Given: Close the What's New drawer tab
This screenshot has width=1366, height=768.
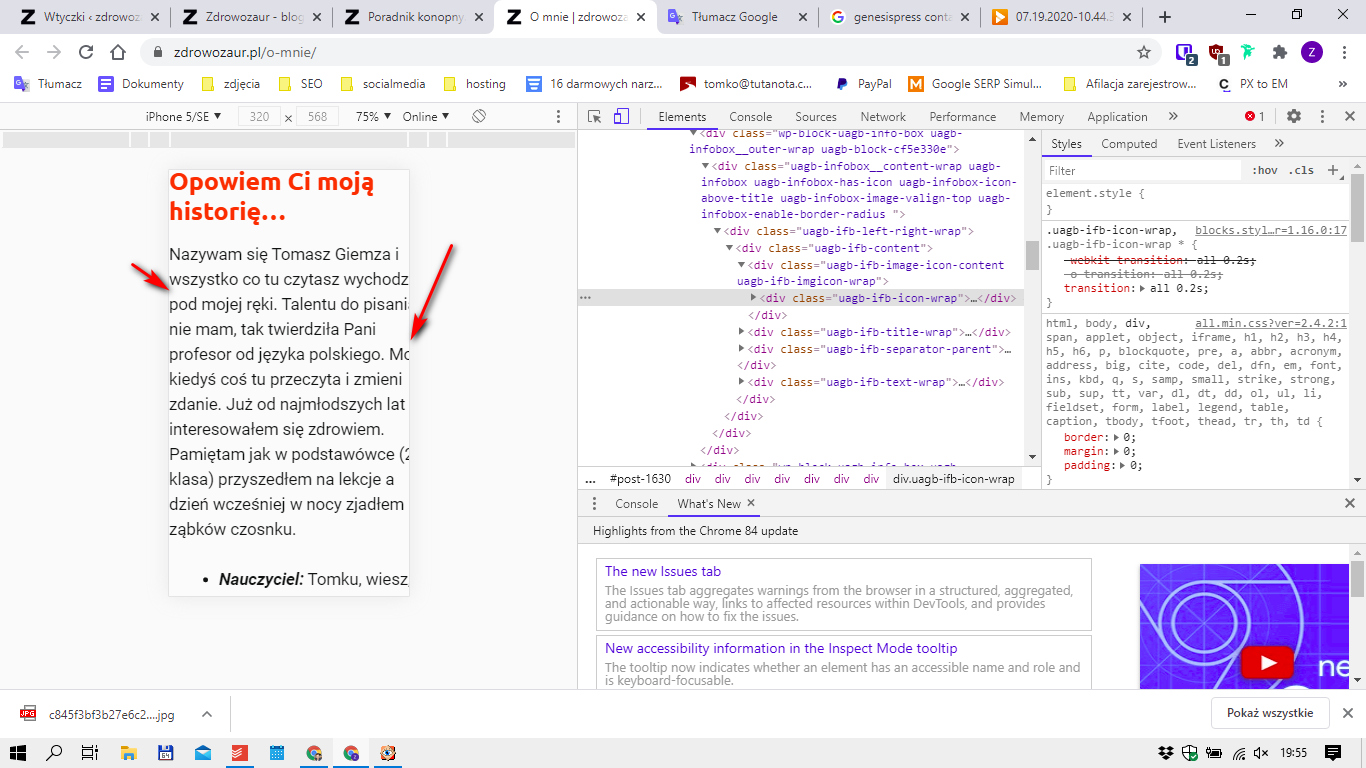Looking at the screenshot, I should coord(751,503).
